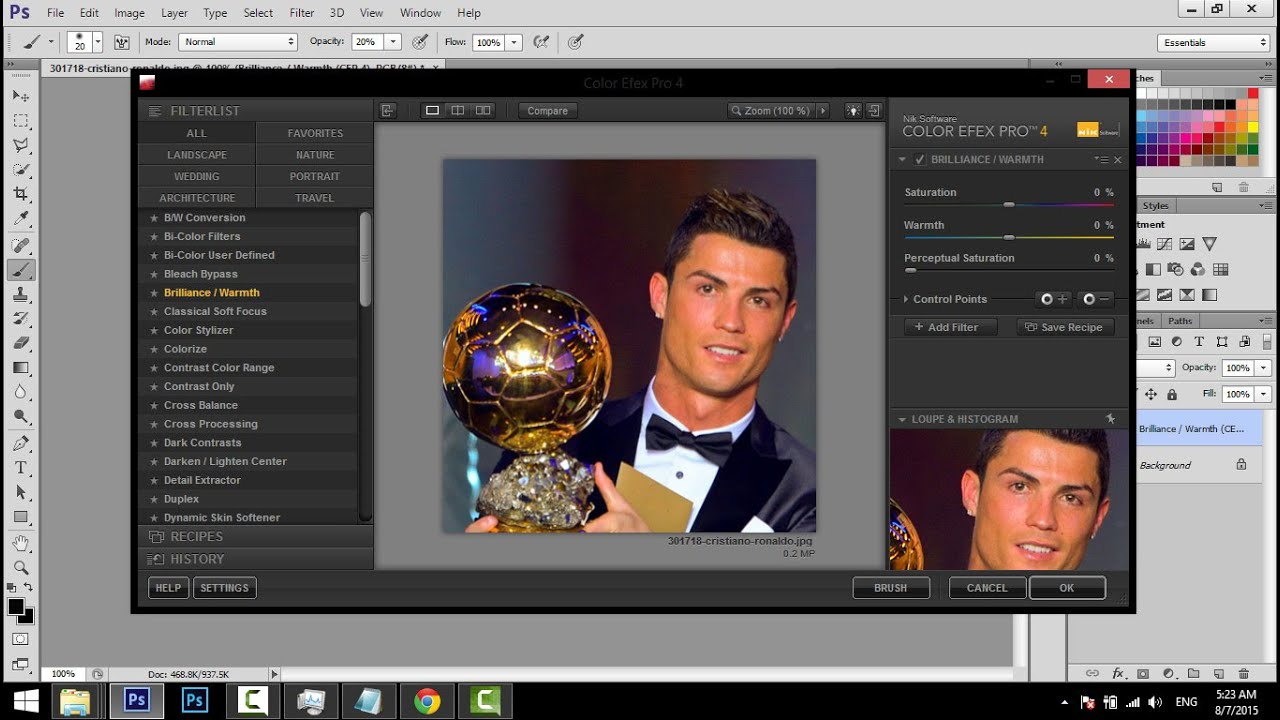Click the remove control point button

click(1096, 299)
